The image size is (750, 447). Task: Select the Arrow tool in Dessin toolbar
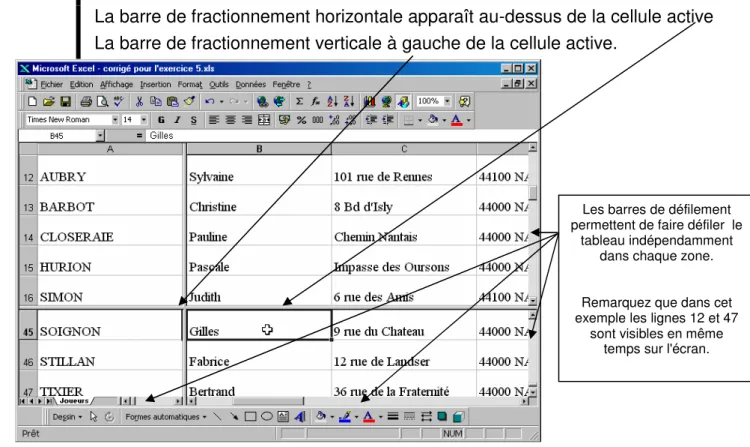[x=234, y=417]
